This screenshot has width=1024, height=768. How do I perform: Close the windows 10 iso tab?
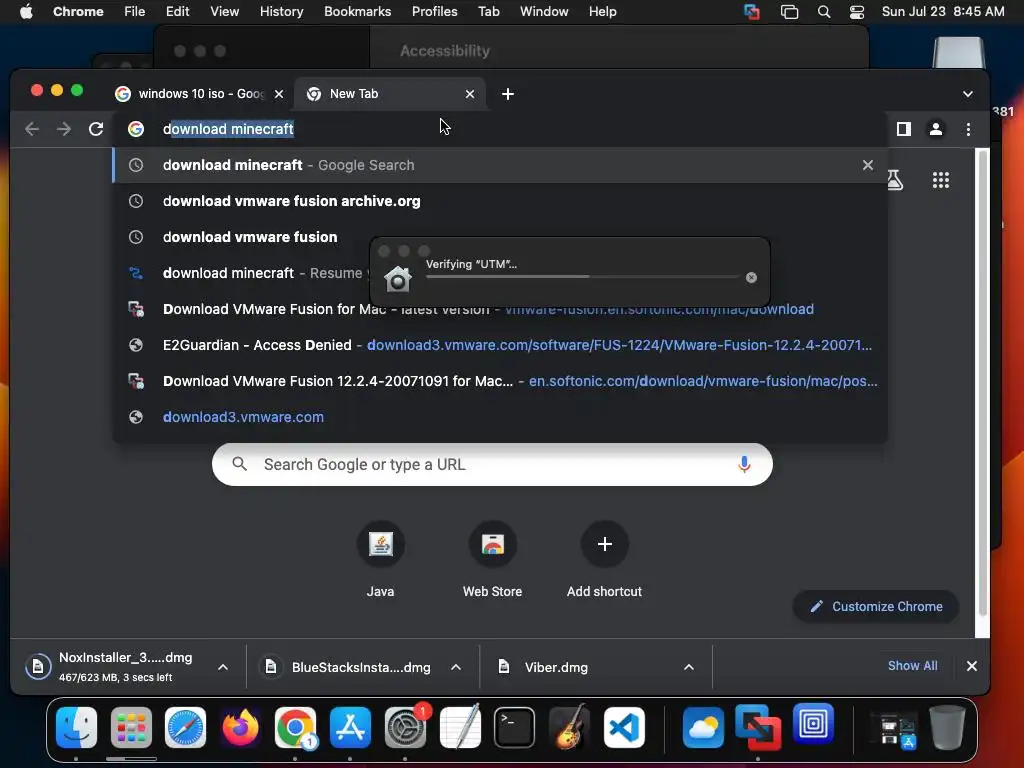(x=279, y=94)
